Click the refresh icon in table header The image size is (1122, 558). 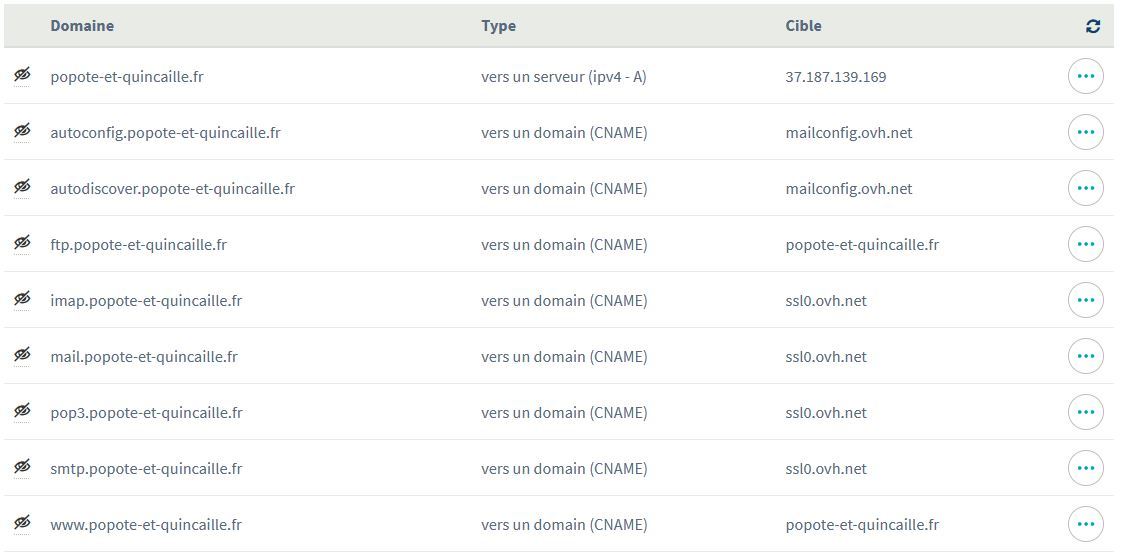(x=1092, y=27)
